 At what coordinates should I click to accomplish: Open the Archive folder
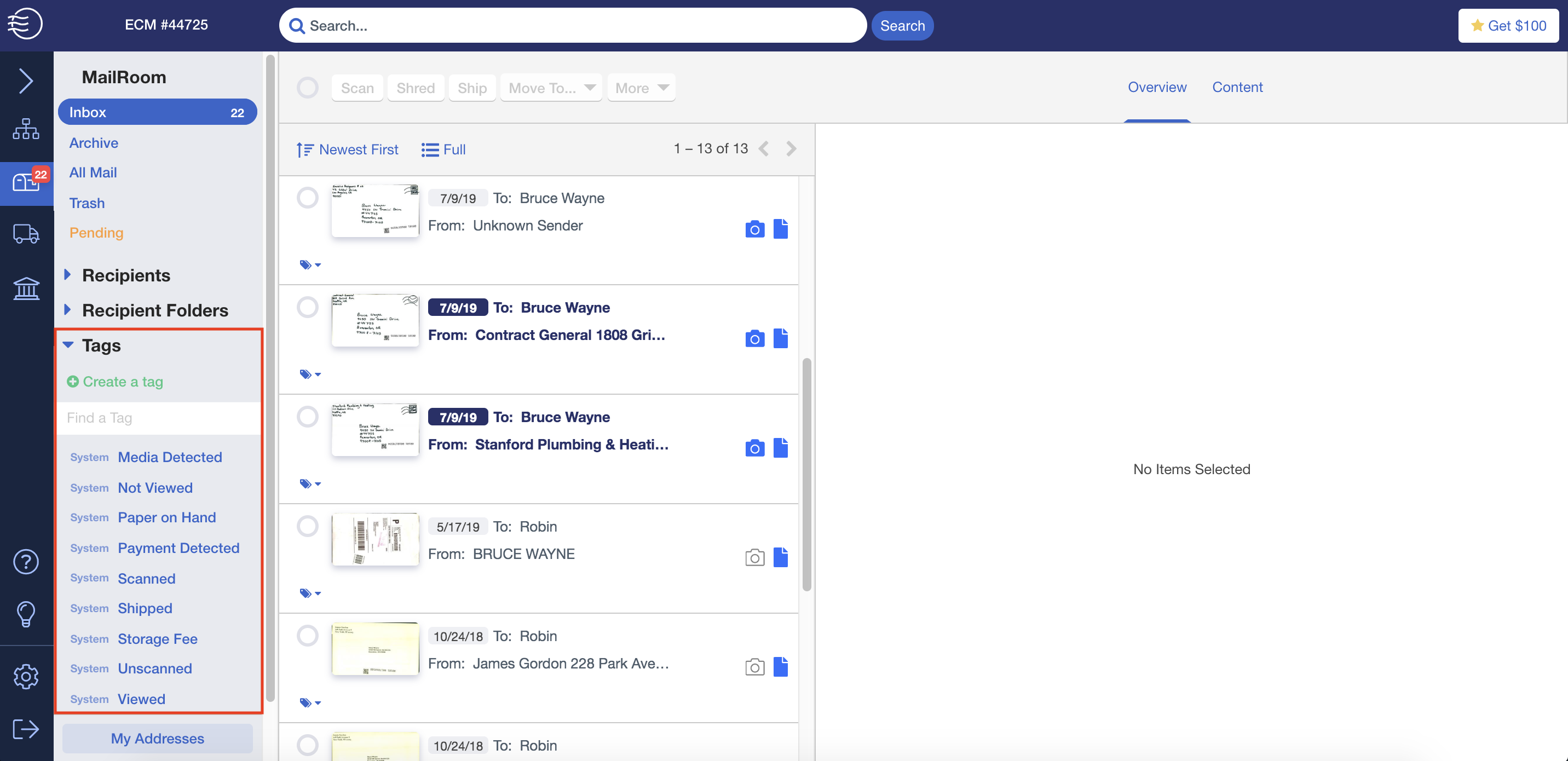tap(94, 142)
